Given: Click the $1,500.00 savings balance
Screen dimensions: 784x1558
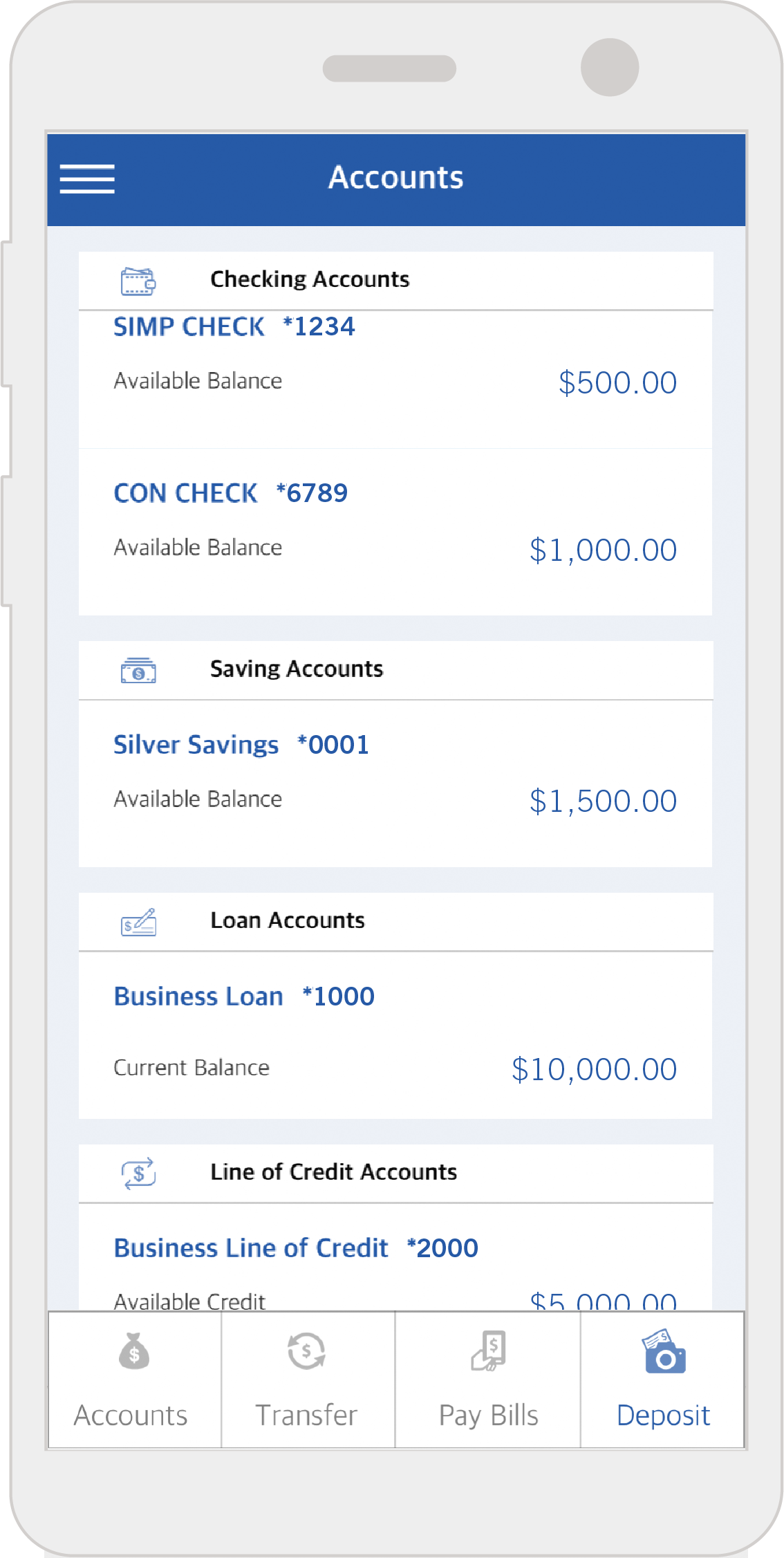Looking at the screenshot, I should point(603,801).
